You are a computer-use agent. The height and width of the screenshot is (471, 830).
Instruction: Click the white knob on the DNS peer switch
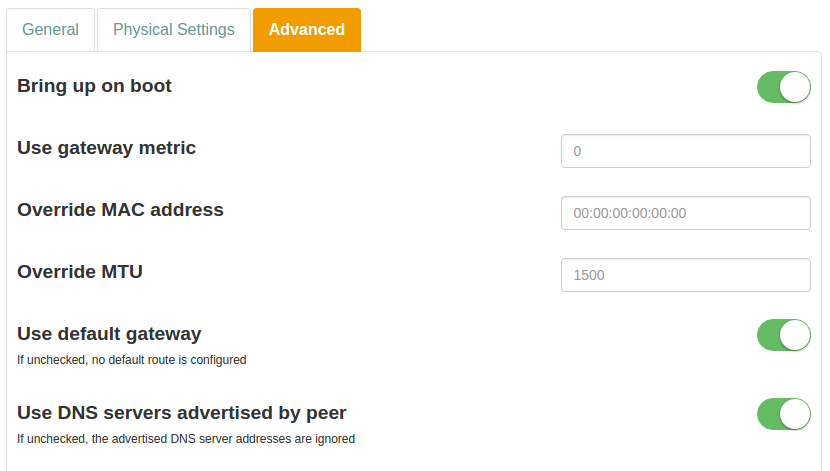pos(795,414)
